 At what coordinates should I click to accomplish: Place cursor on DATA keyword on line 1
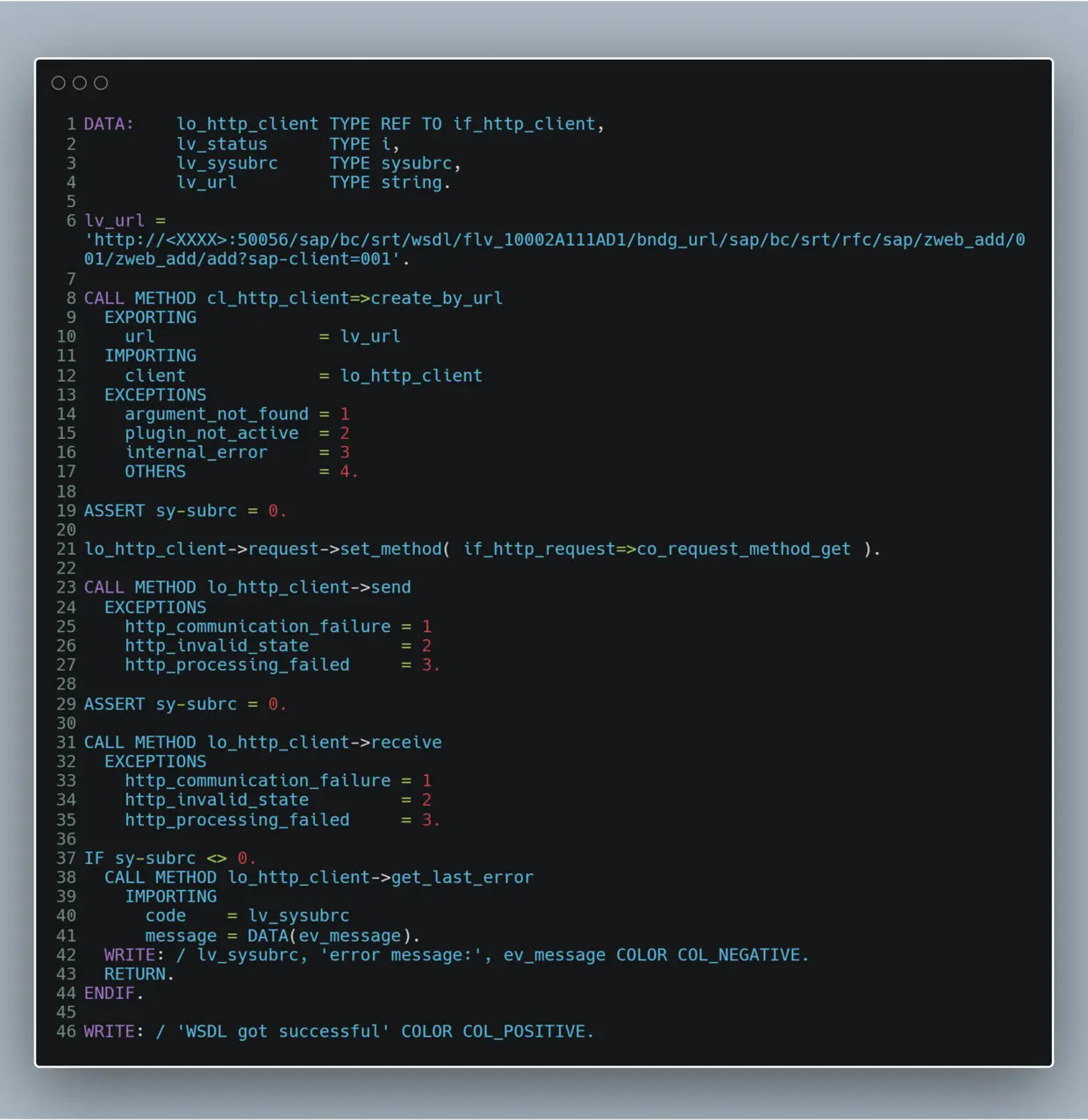click(x=104, y=124)
